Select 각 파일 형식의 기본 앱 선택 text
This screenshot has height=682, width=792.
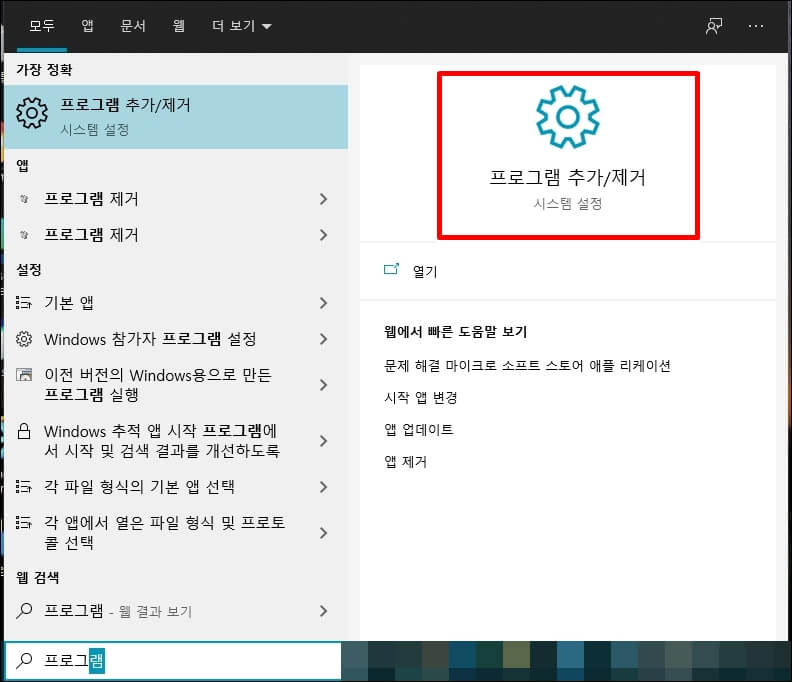(x=139, y=486)
